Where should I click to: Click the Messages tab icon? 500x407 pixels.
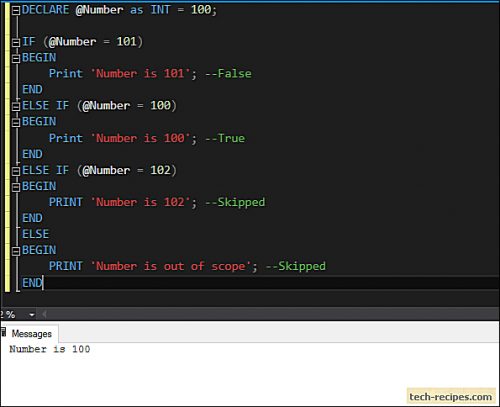pyautogui.click(x=4, y=332)
